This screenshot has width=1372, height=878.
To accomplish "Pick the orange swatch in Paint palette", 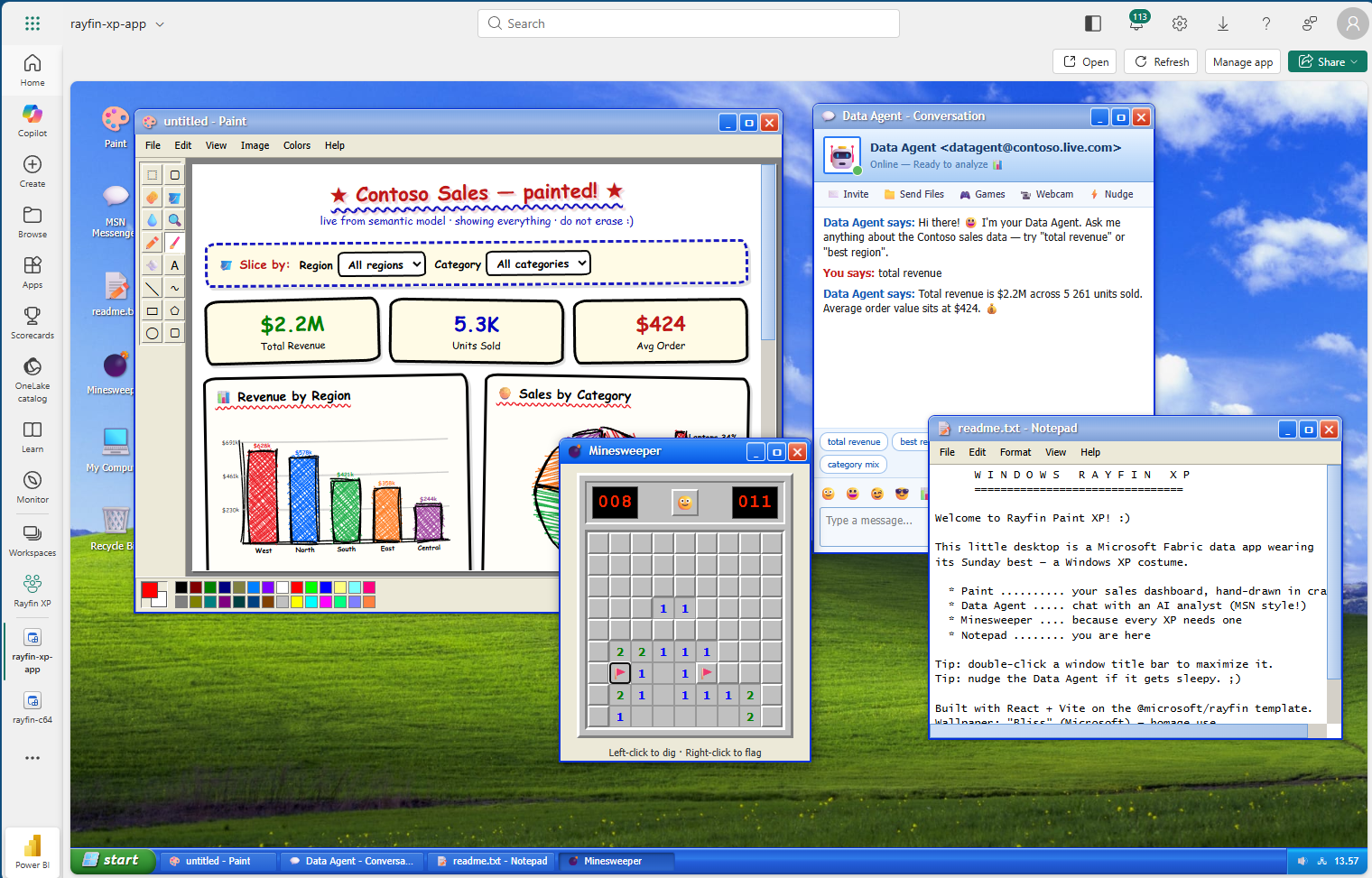I will point(369,602).
